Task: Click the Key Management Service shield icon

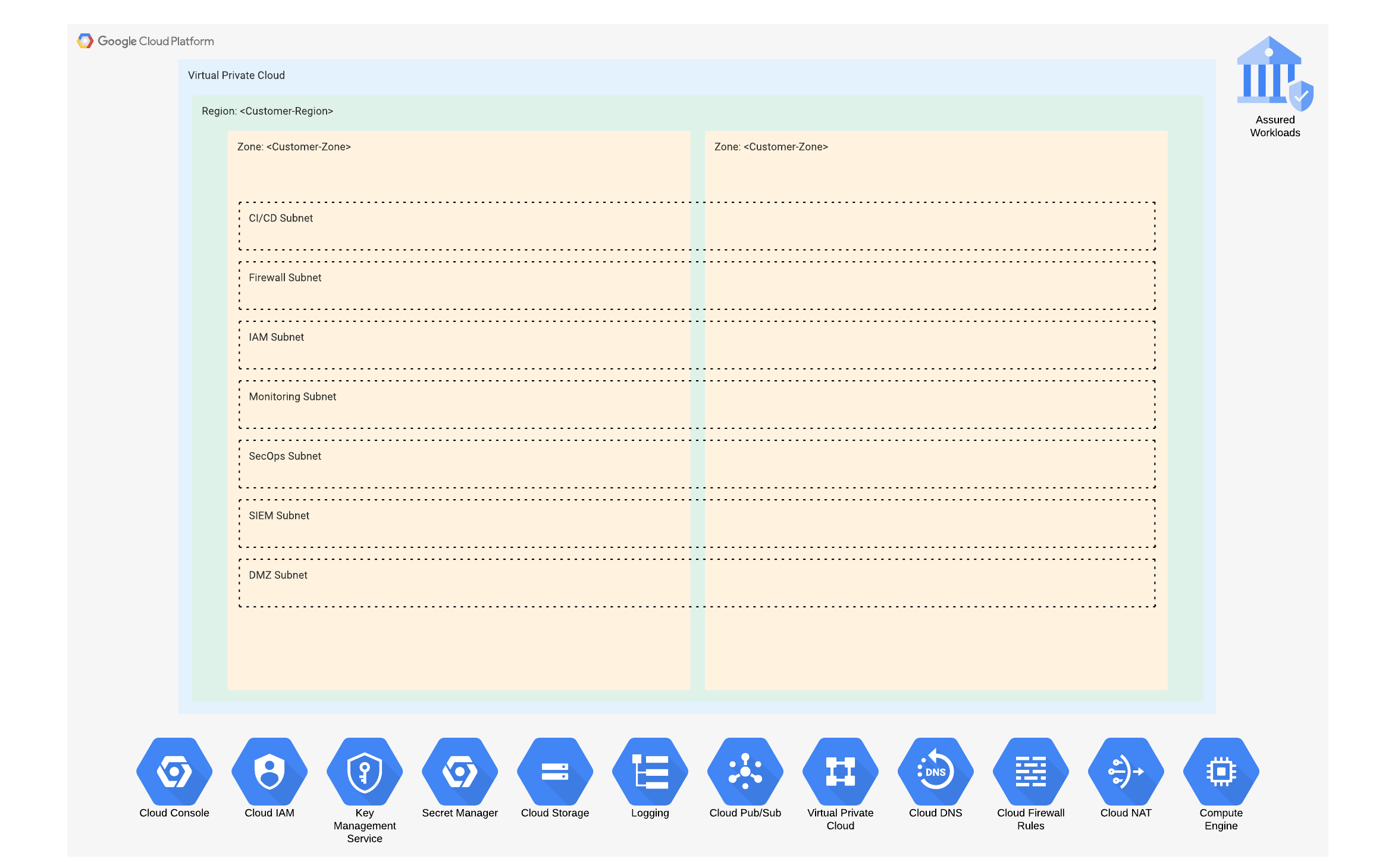Action: point(365,772)
